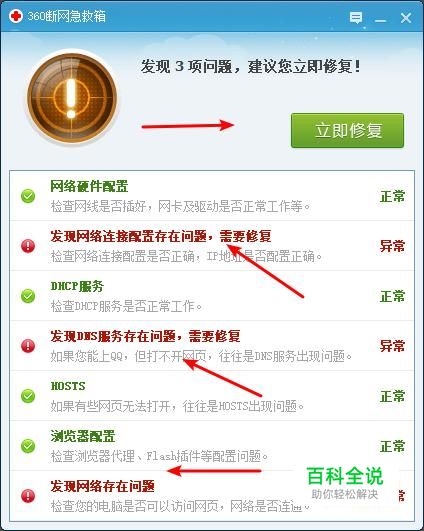Click green check icon beside HOSTS

click(28, 396)
